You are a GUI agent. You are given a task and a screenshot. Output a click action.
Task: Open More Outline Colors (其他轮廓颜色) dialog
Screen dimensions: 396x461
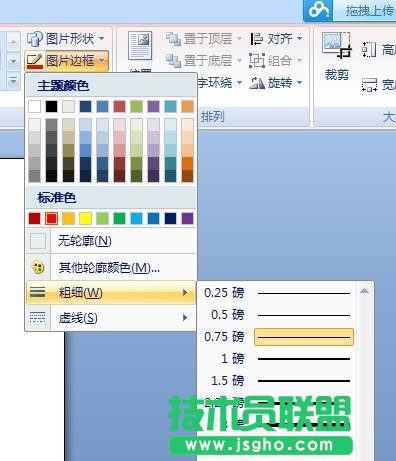point(111,267)
